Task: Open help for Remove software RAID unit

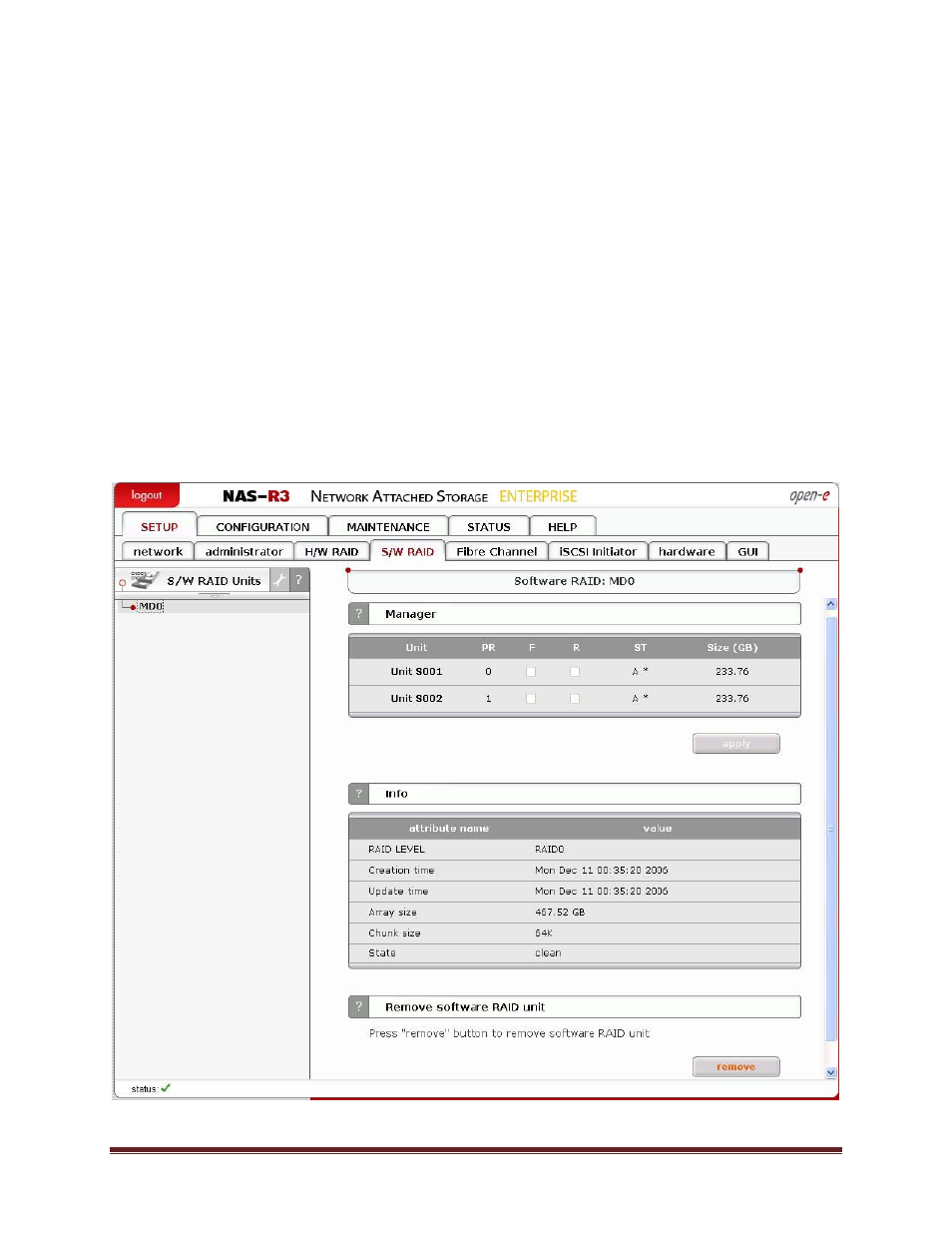Action: (x=359, y=1007)
